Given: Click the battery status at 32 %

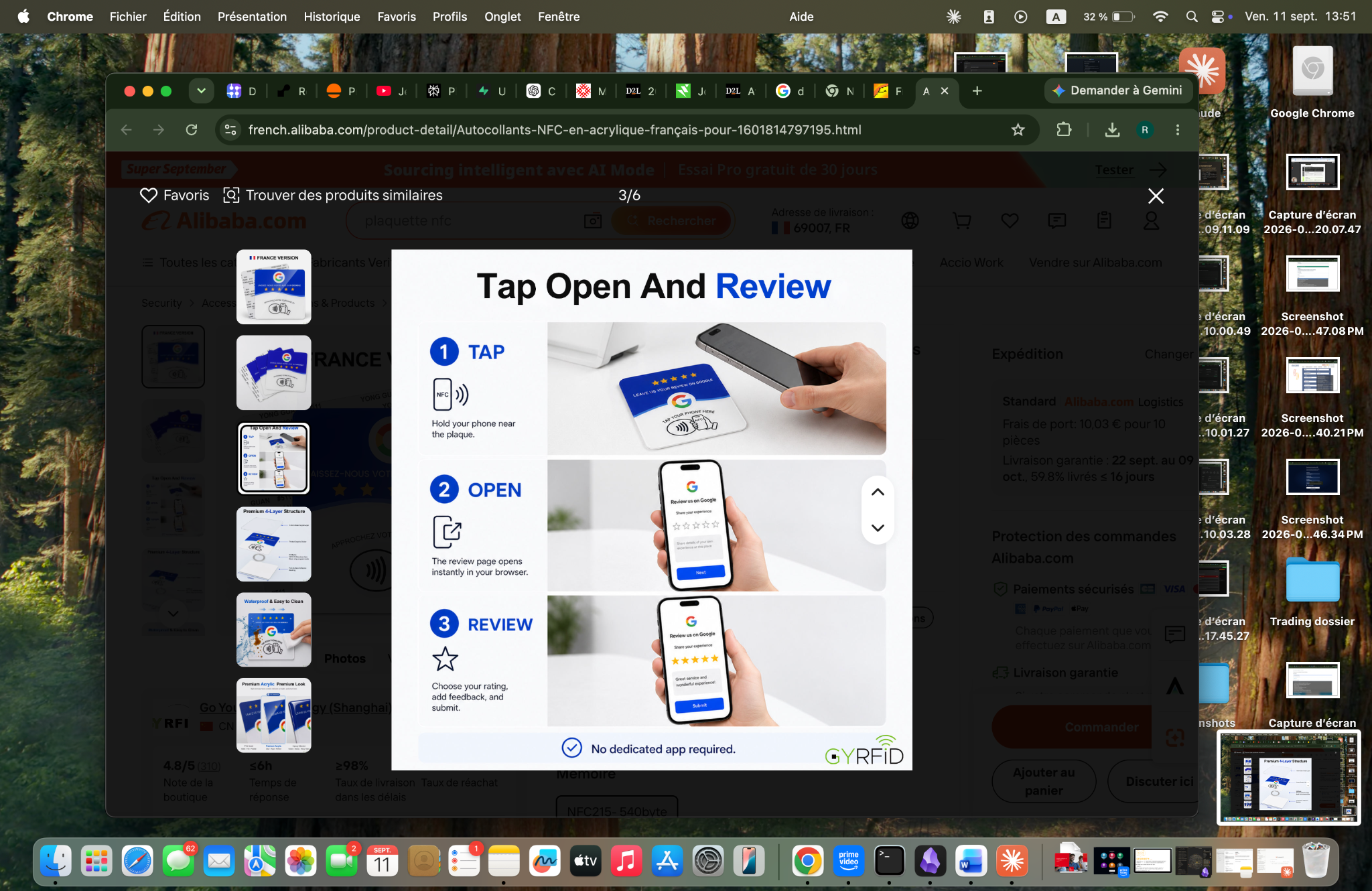Looking at the screenshot, I should point(1109,17).
